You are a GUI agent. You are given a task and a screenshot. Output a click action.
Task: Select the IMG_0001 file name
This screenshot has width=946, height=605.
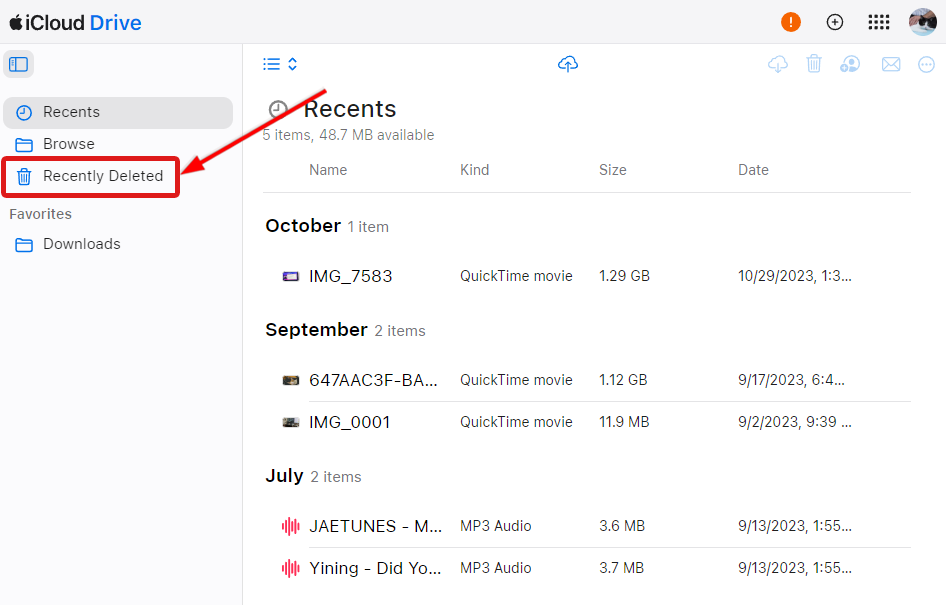pos(349,422)
